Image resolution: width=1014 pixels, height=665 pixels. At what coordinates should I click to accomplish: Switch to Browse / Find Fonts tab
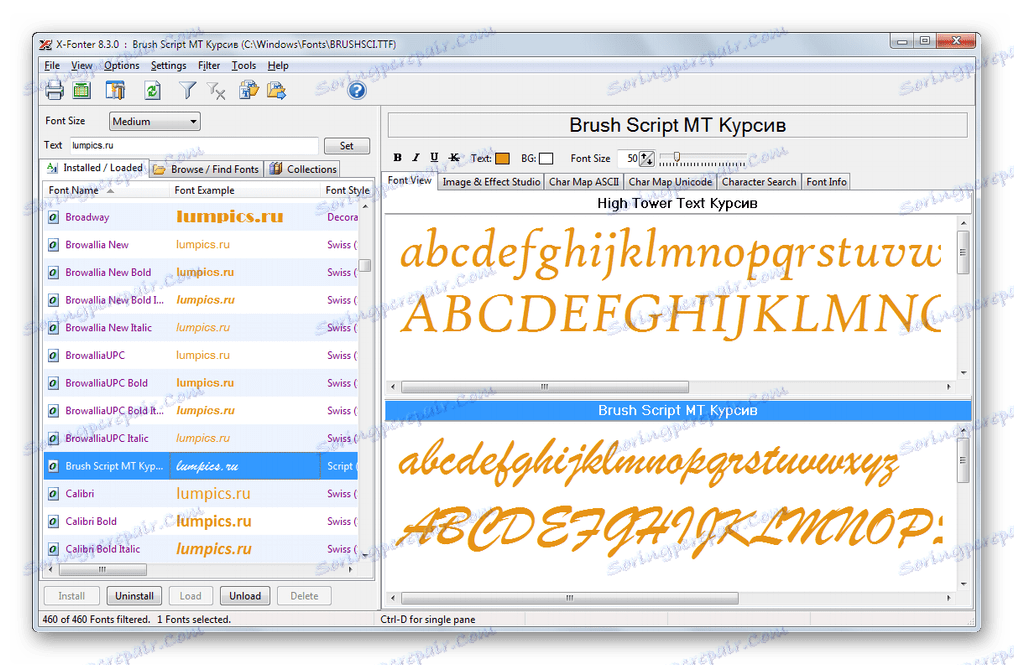[x=207, y=169]
